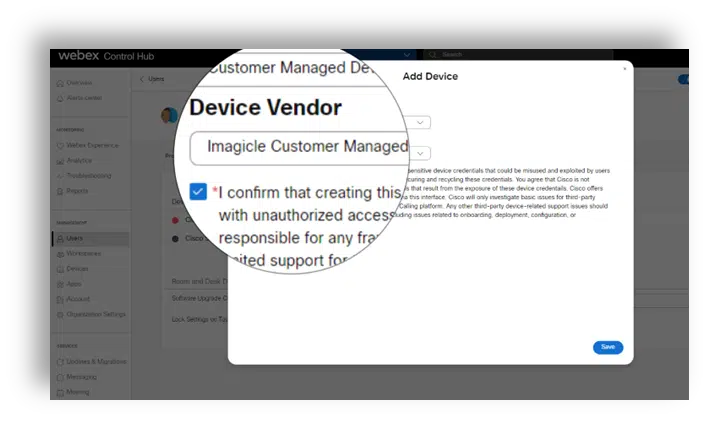Expand the first dropdown in Add Device dialog

click(x=421, y=122)
